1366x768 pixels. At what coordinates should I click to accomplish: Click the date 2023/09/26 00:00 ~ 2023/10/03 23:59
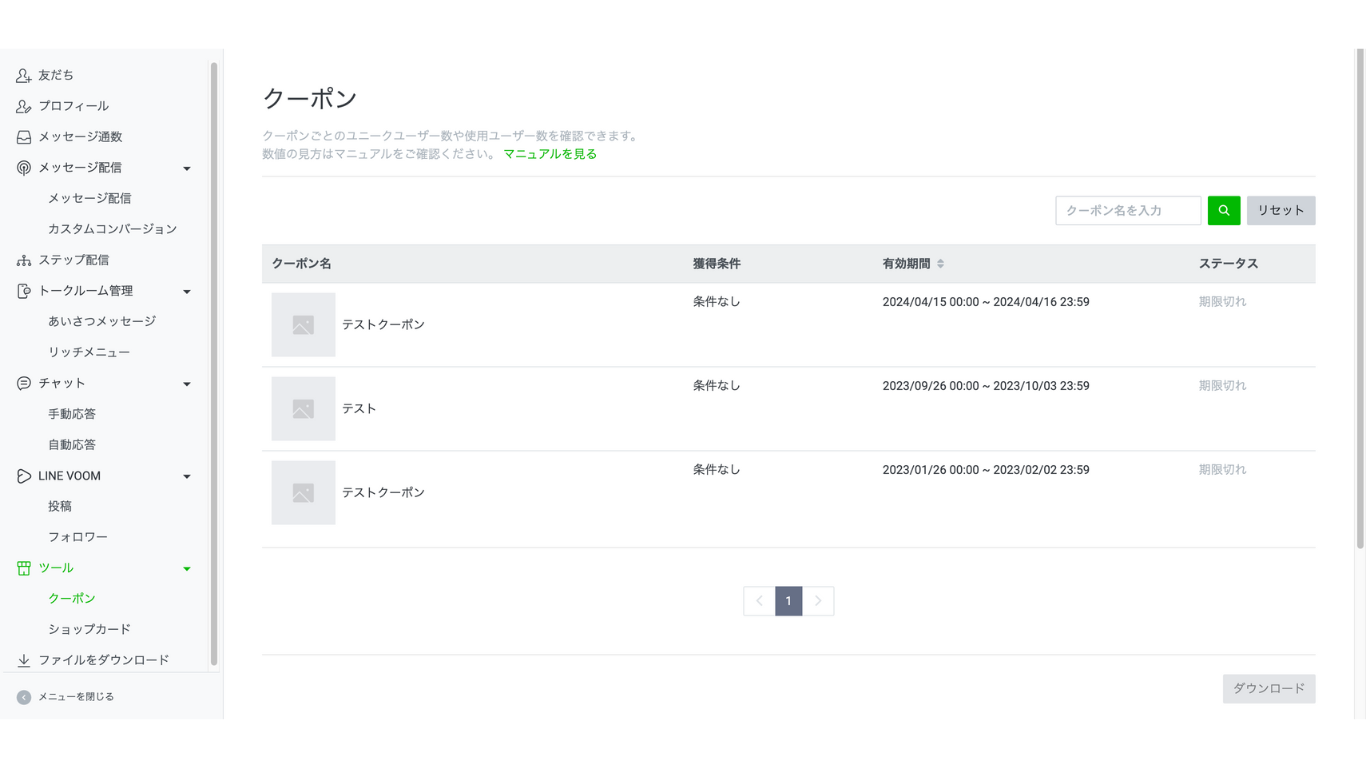coord(986,386)
